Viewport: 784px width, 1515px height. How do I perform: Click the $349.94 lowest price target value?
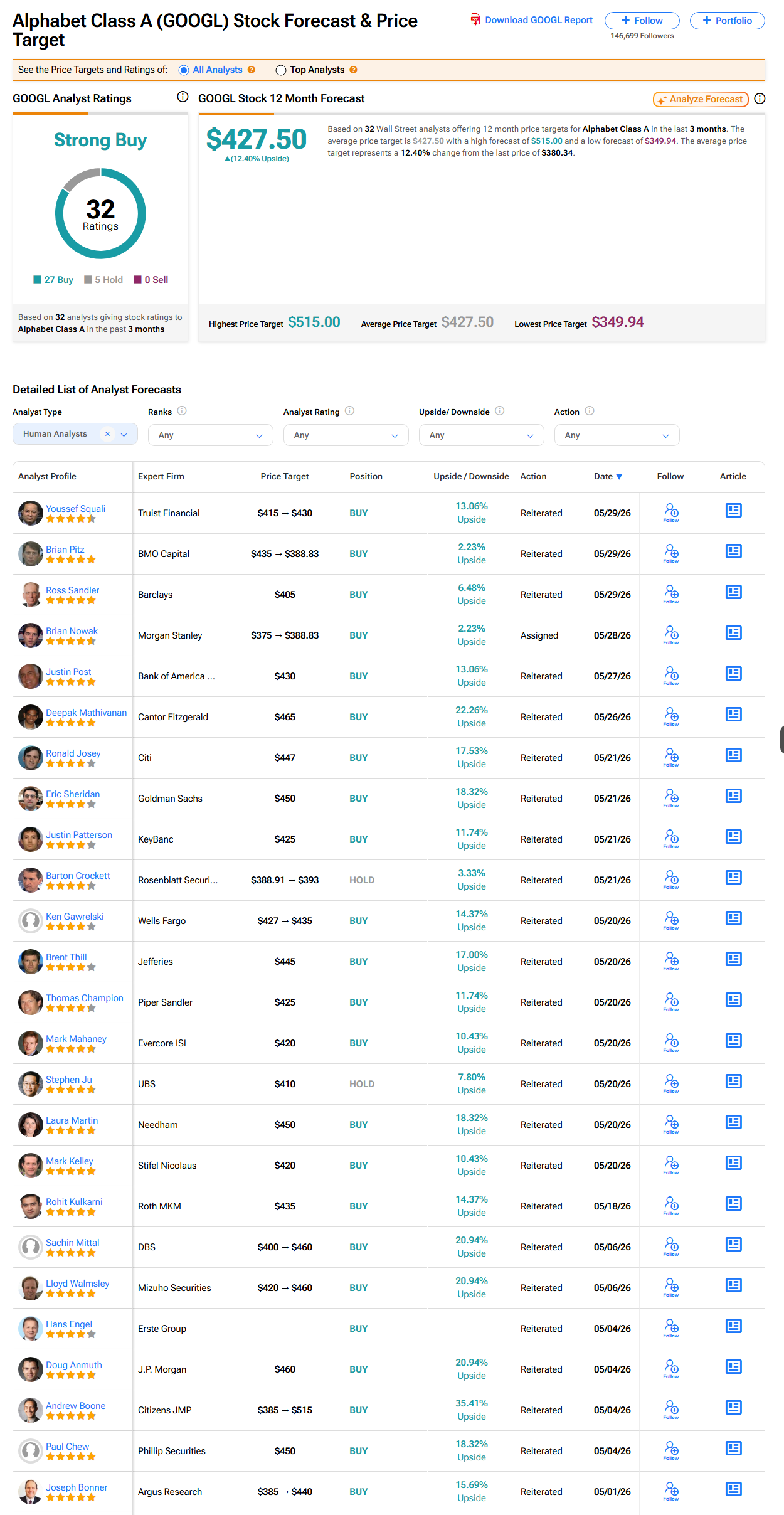pos(618,322)
